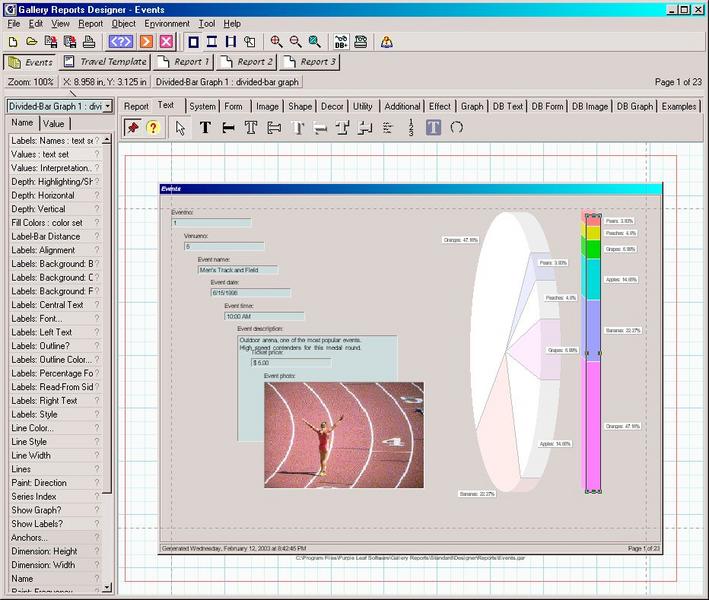The height and width of the screenshot is (600, 709).
Task: Click the help mark beside Line Width
Action: coord(96,455)
